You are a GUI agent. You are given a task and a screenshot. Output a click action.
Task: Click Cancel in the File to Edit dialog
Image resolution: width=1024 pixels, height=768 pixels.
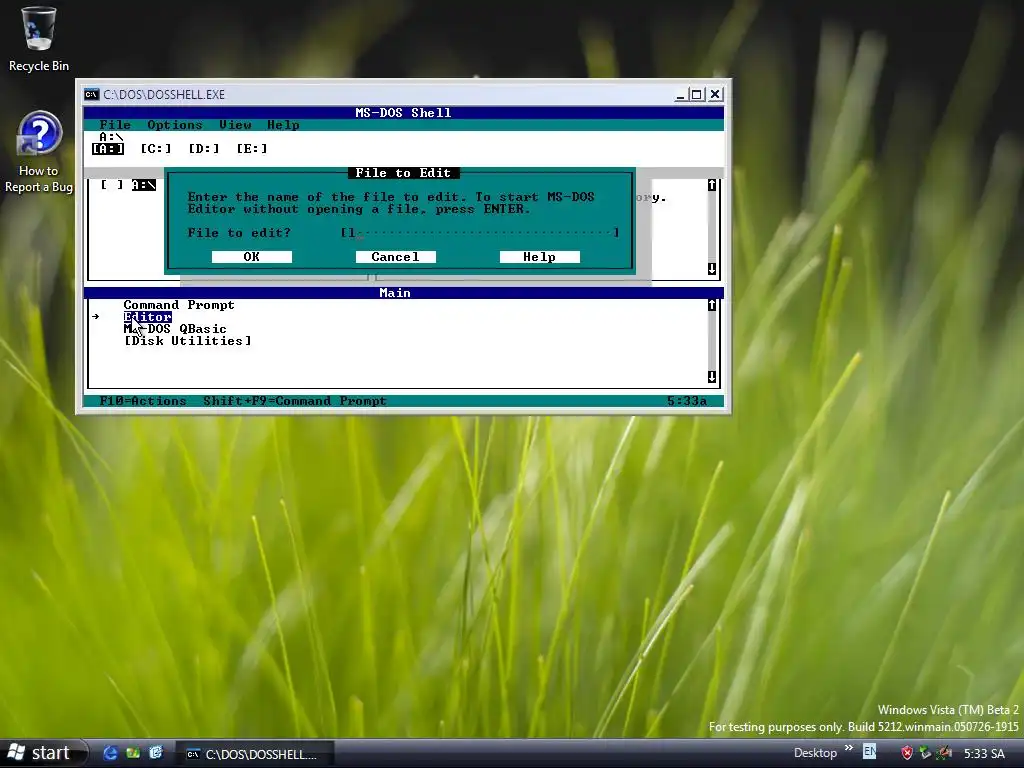click(395, 257)
